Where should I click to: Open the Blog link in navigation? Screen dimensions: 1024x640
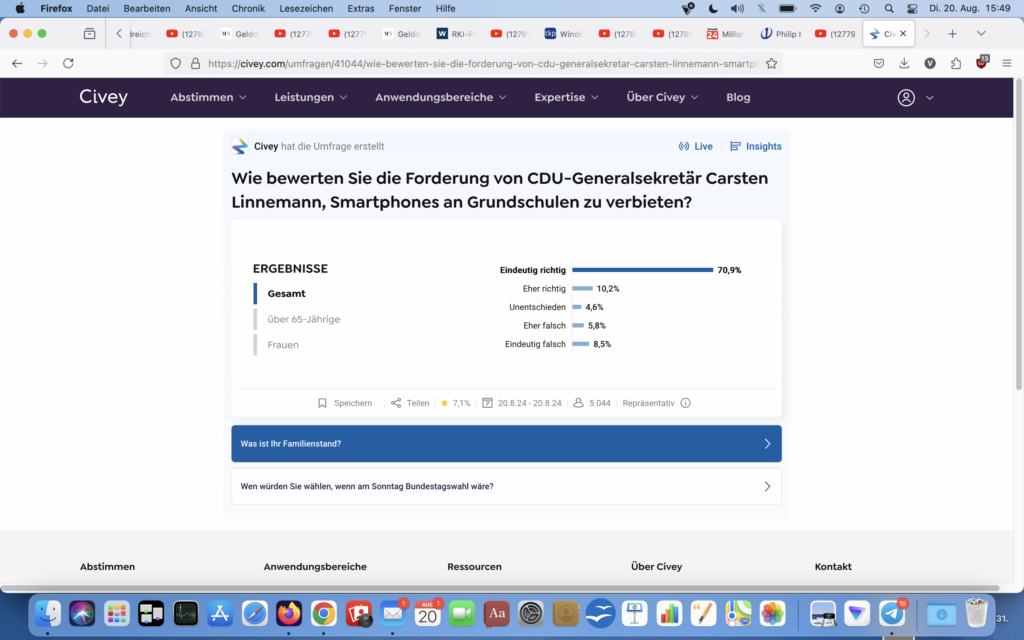pos(738,98)
